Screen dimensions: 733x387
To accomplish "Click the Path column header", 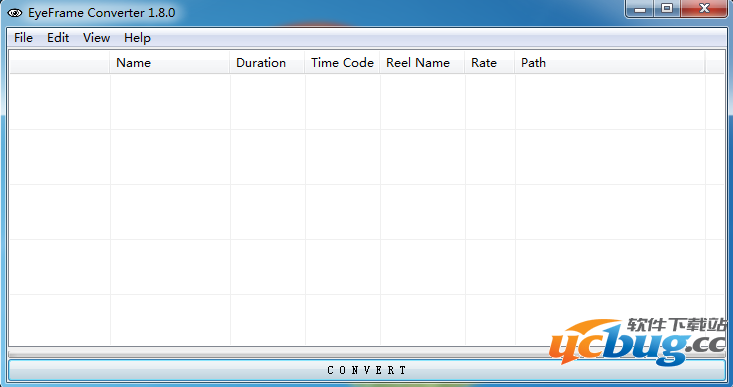I will [610, 63].
